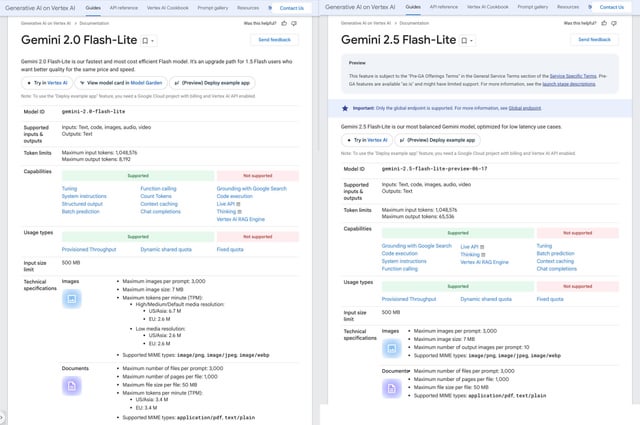
Task: Open Resources tab on right page
Action: (x=568, y=7)
